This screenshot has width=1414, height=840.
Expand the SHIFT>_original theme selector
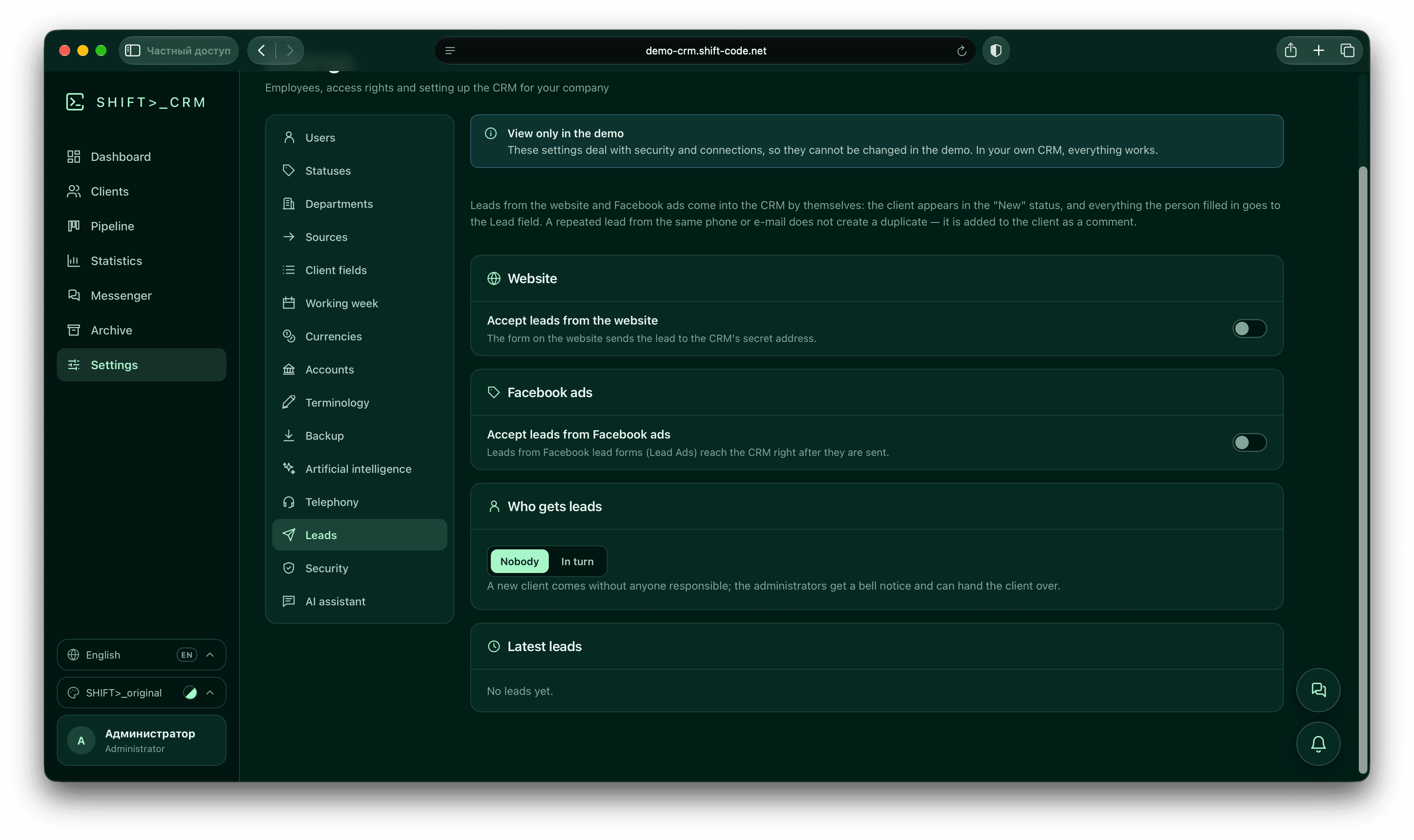[142, 693]
